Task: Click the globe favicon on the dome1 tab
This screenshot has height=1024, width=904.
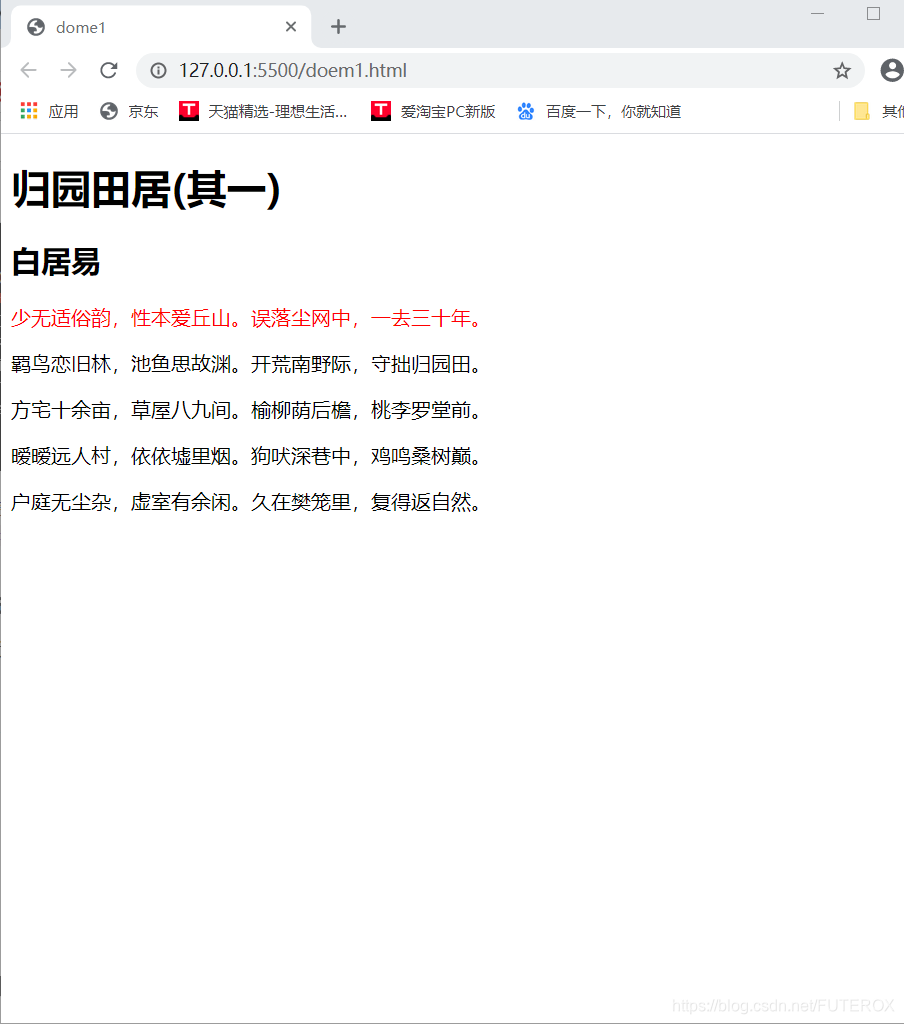Action: pos(34,27)
